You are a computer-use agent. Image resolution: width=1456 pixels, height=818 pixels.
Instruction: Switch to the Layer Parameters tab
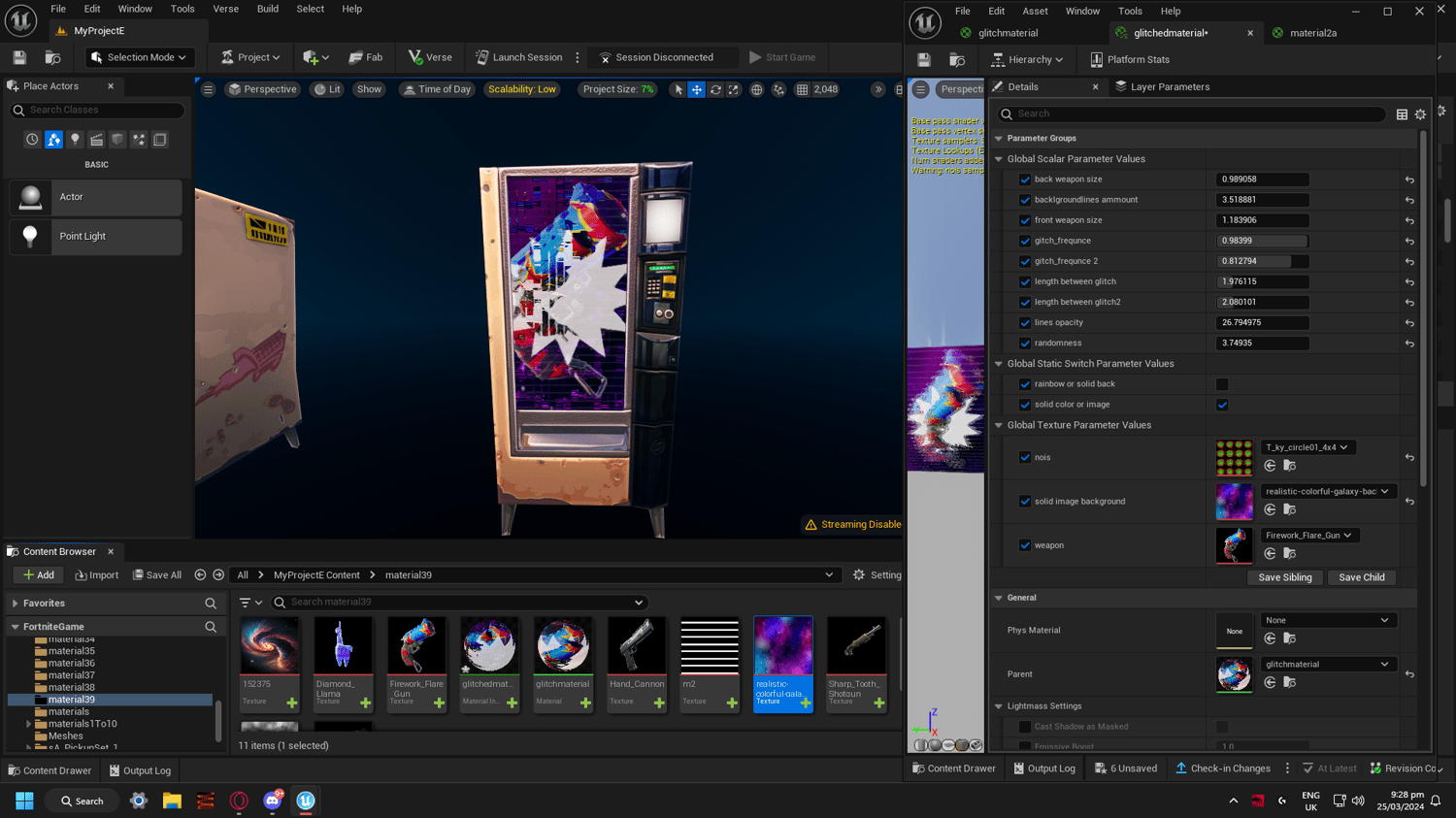click(x=1162, y=87)
